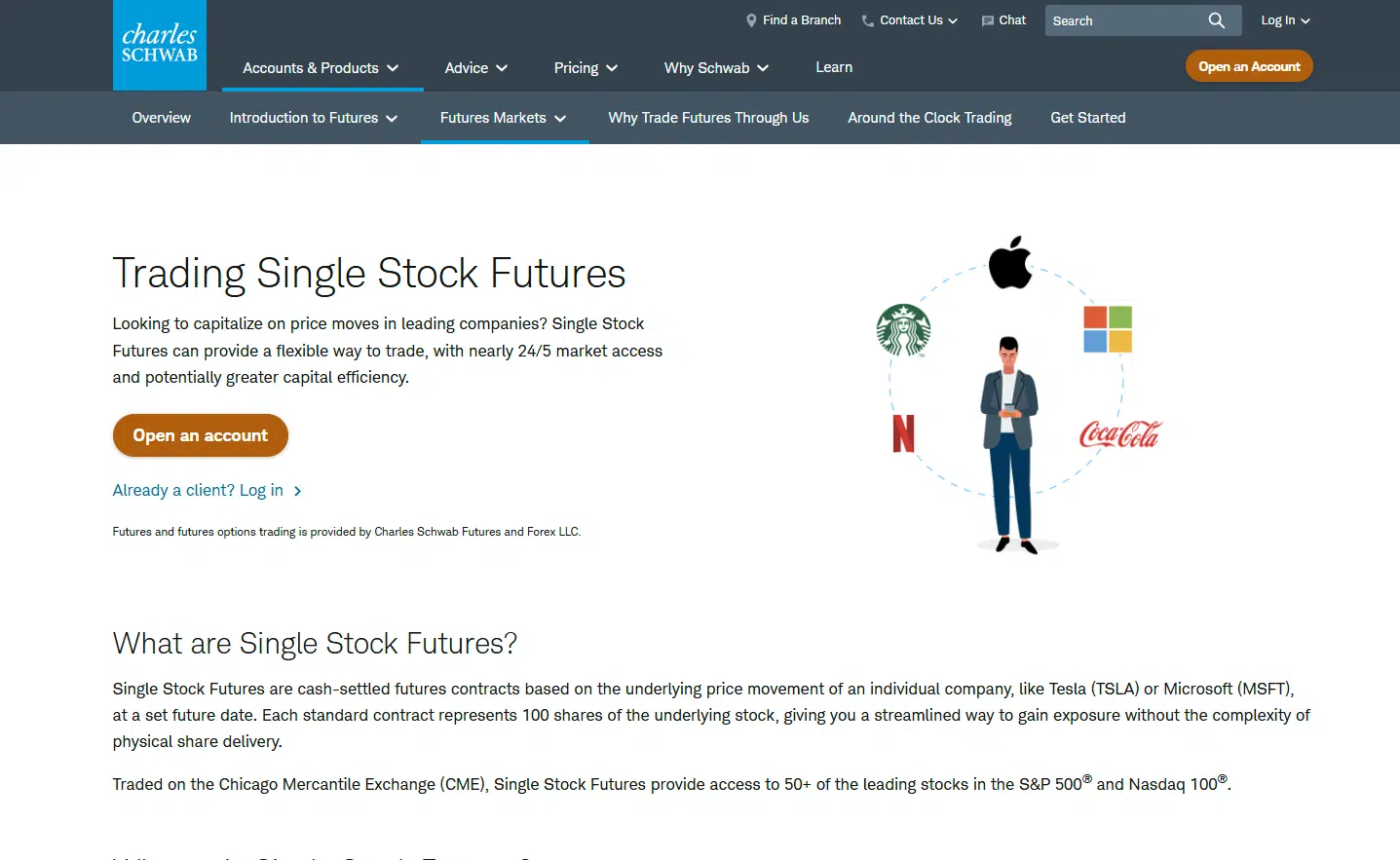This screenshot has width=1400, height=860.
Task: Click into the Search input field
Action: (x=1125, y=20)
